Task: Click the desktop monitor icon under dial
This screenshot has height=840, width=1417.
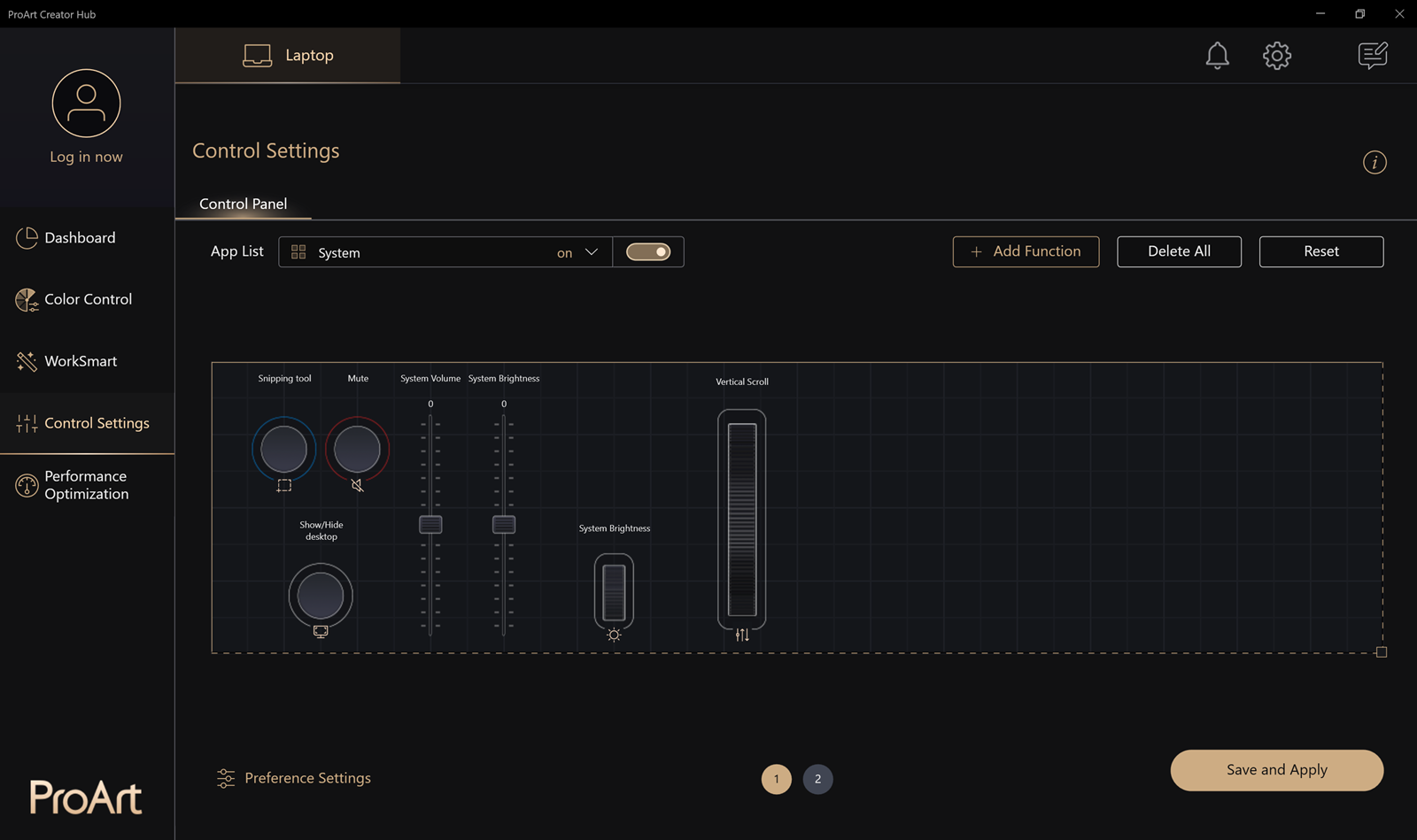Action: click(321, 631)
